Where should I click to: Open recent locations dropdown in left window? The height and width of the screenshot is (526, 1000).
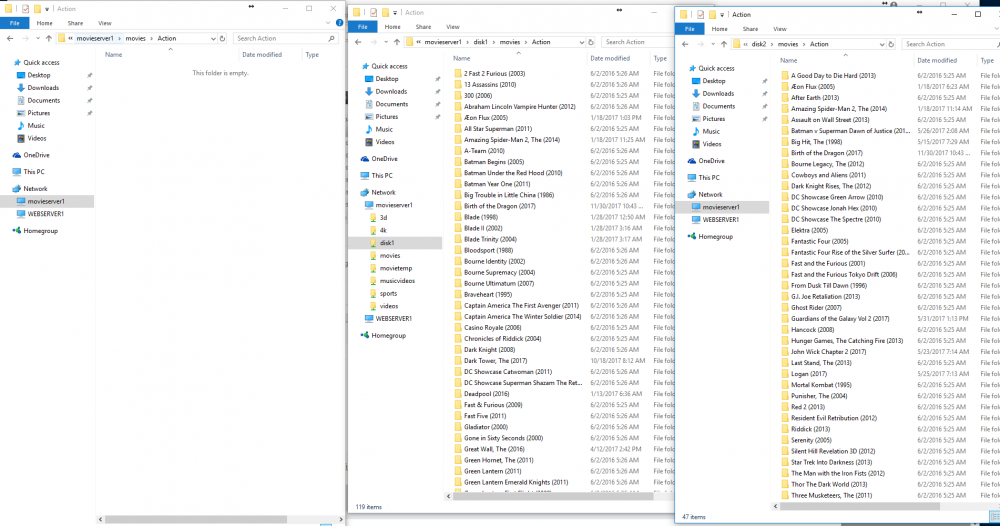pyautogui.click(x=38, y=38)
